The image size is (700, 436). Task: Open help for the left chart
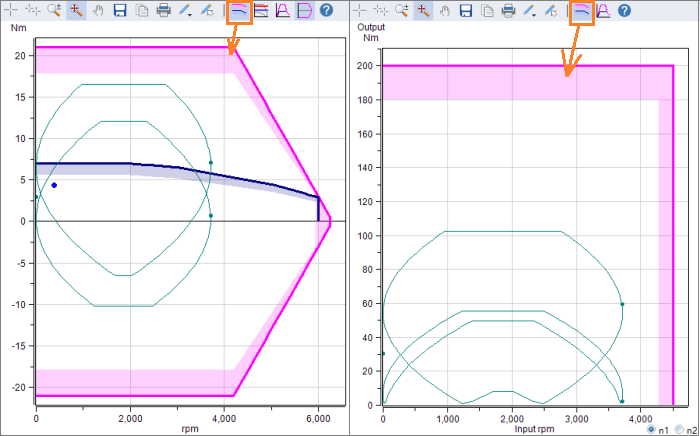click(326, 11)
